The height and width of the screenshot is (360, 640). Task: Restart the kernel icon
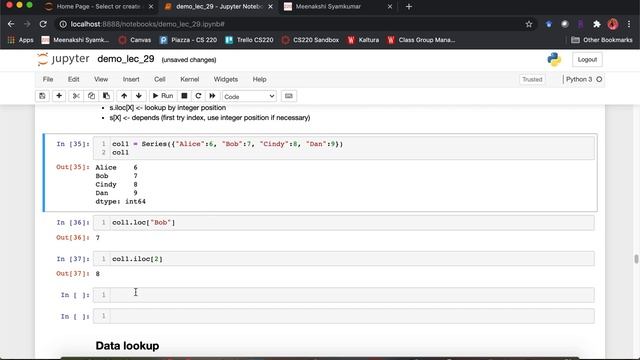coord(198,96)
